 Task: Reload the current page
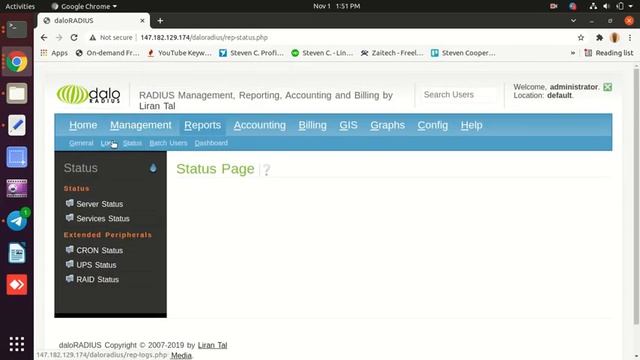[x=74, y=38]
